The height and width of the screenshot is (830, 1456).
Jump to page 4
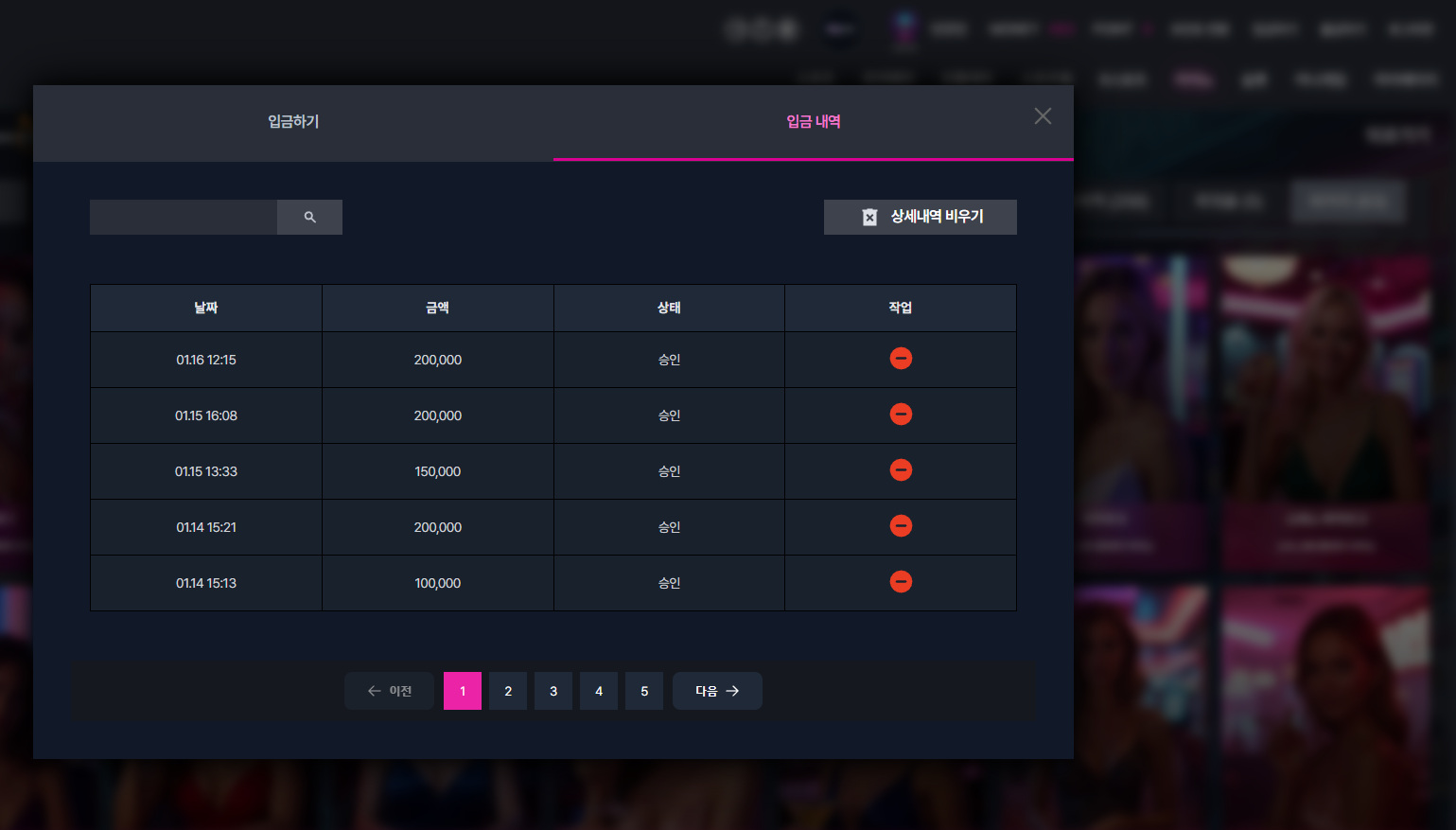point(599,691)
